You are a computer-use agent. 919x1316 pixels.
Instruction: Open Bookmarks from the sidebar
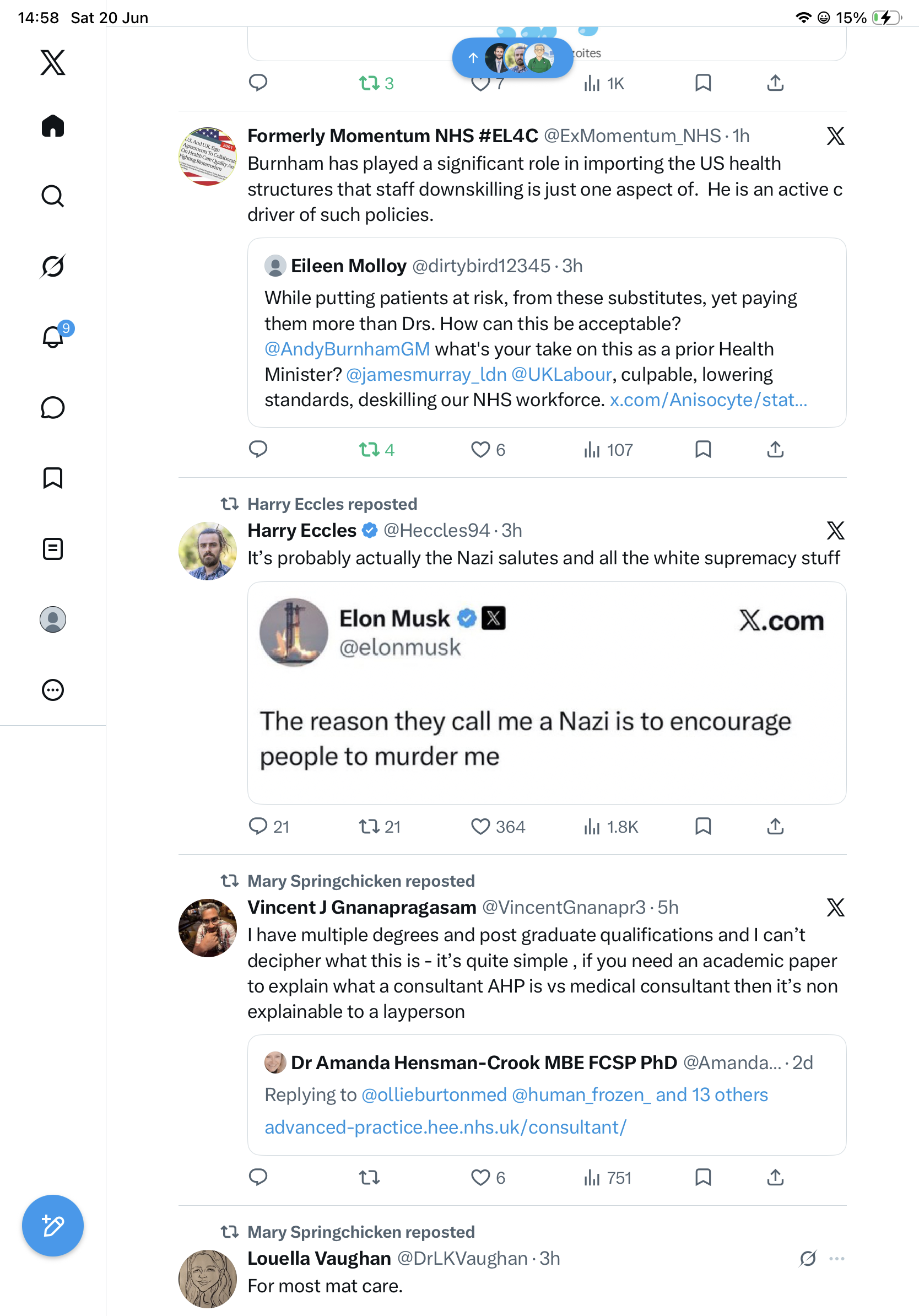(53, 478)
